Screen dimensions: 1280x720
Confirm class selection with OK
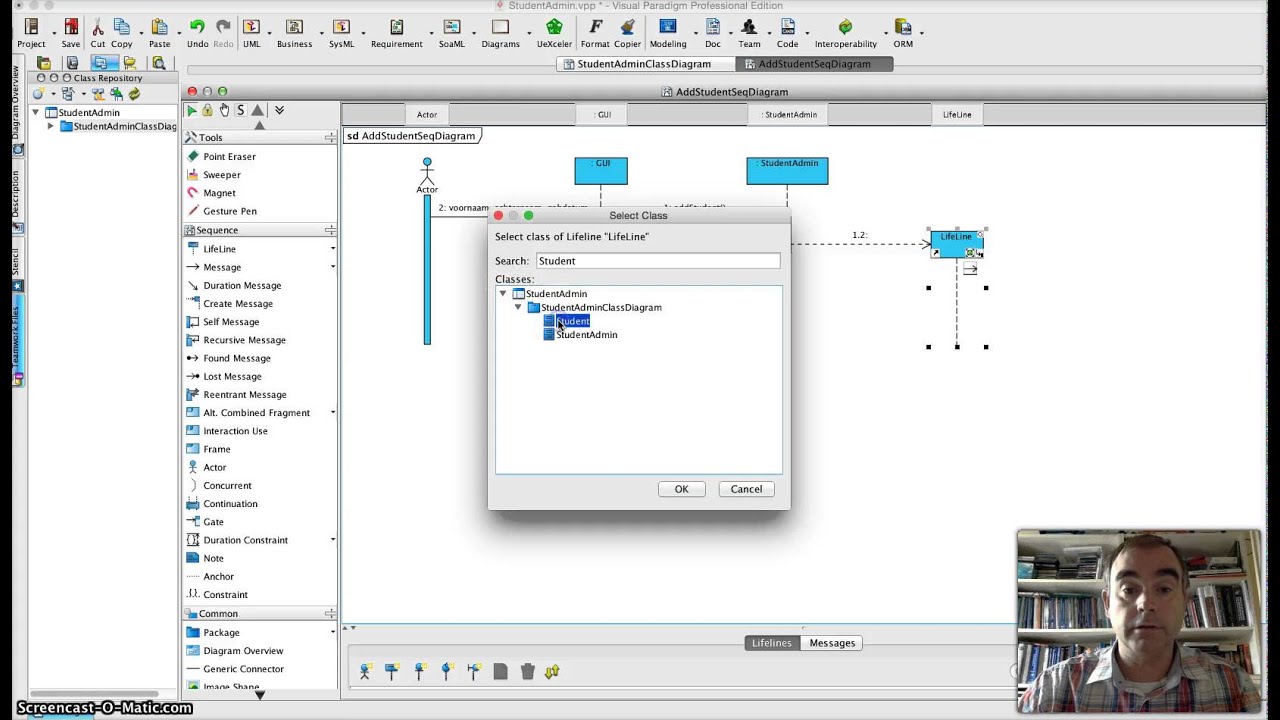pos(681,489)
